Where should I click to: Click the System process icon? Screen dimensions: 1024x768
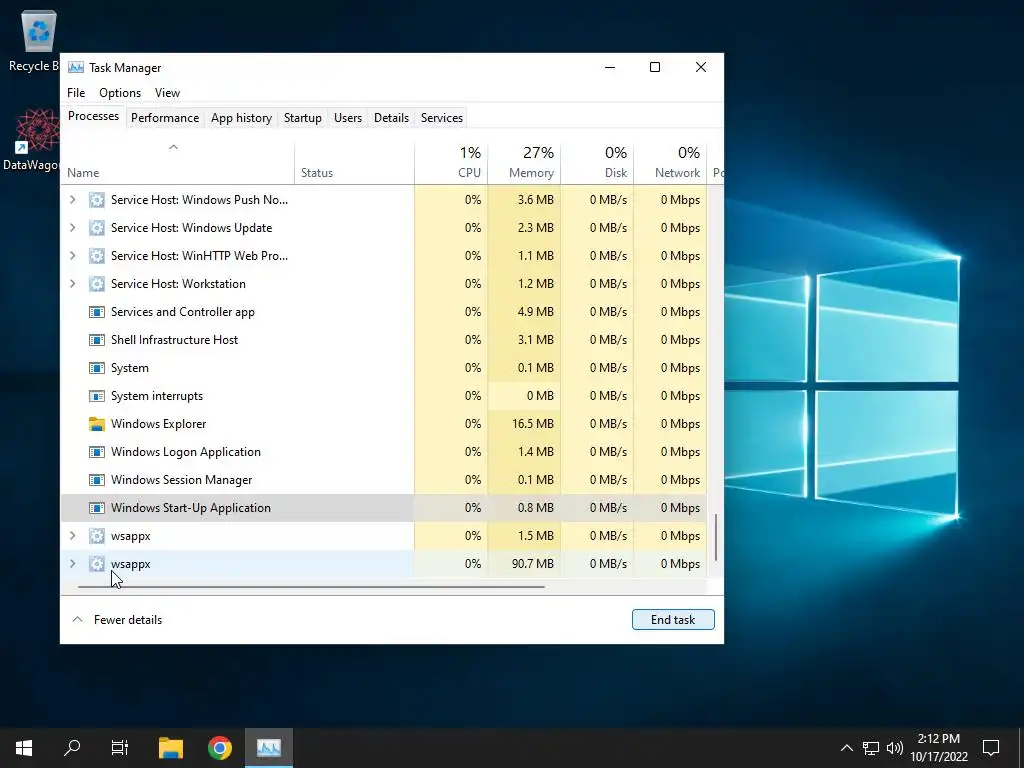(97, 368)
